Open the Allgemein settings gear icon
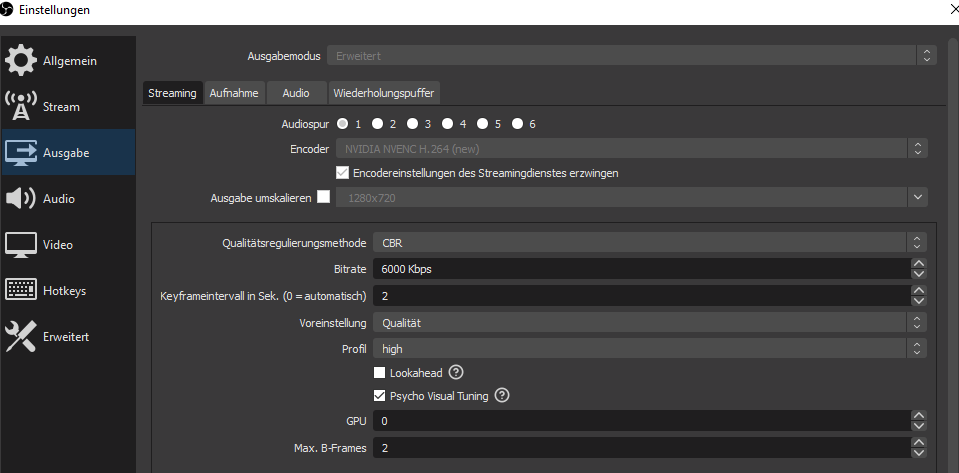Image resolution: width=959 pixels, height=473 pixels. coord(21,61)
